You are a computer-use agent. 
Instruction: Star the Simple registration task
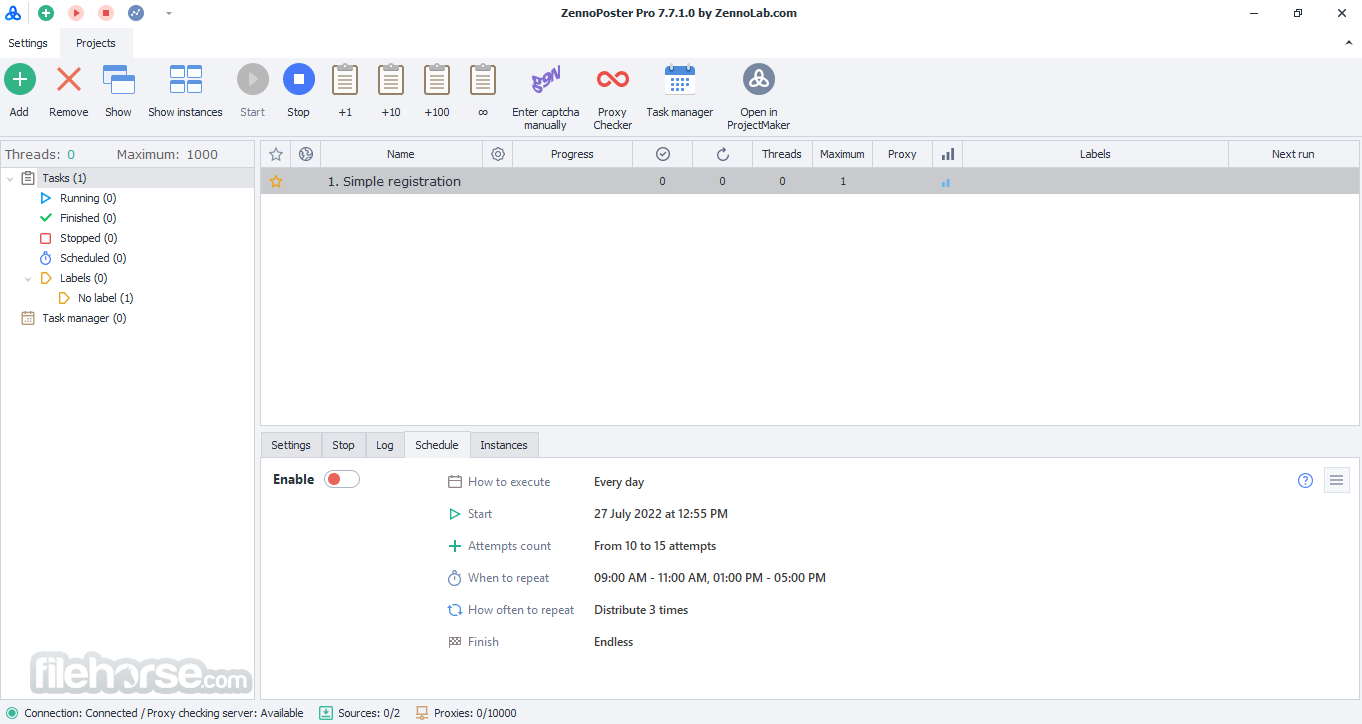point(276,182)
